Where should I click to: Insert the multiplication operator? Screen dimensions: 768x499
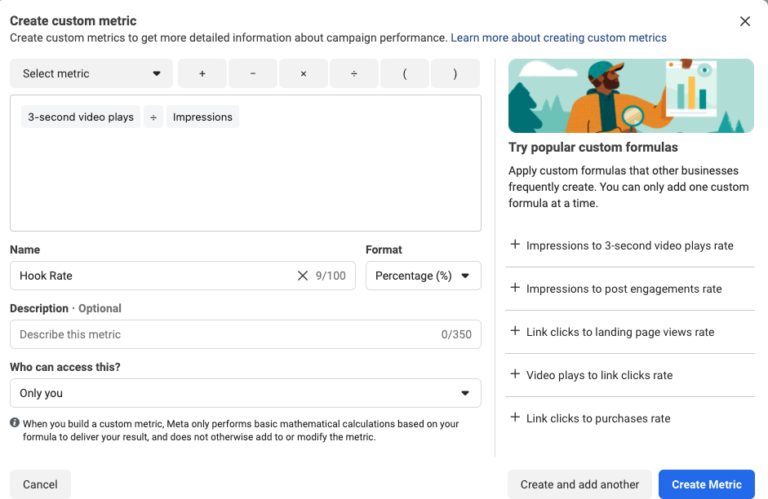coord(304,74)
